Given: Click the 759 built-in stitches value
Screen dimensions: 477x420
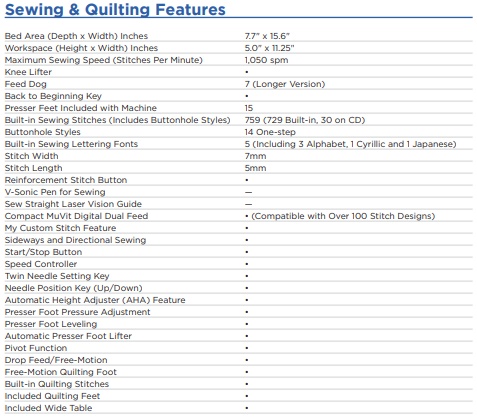Looking at the screenshot, I should tap(305, 120).
